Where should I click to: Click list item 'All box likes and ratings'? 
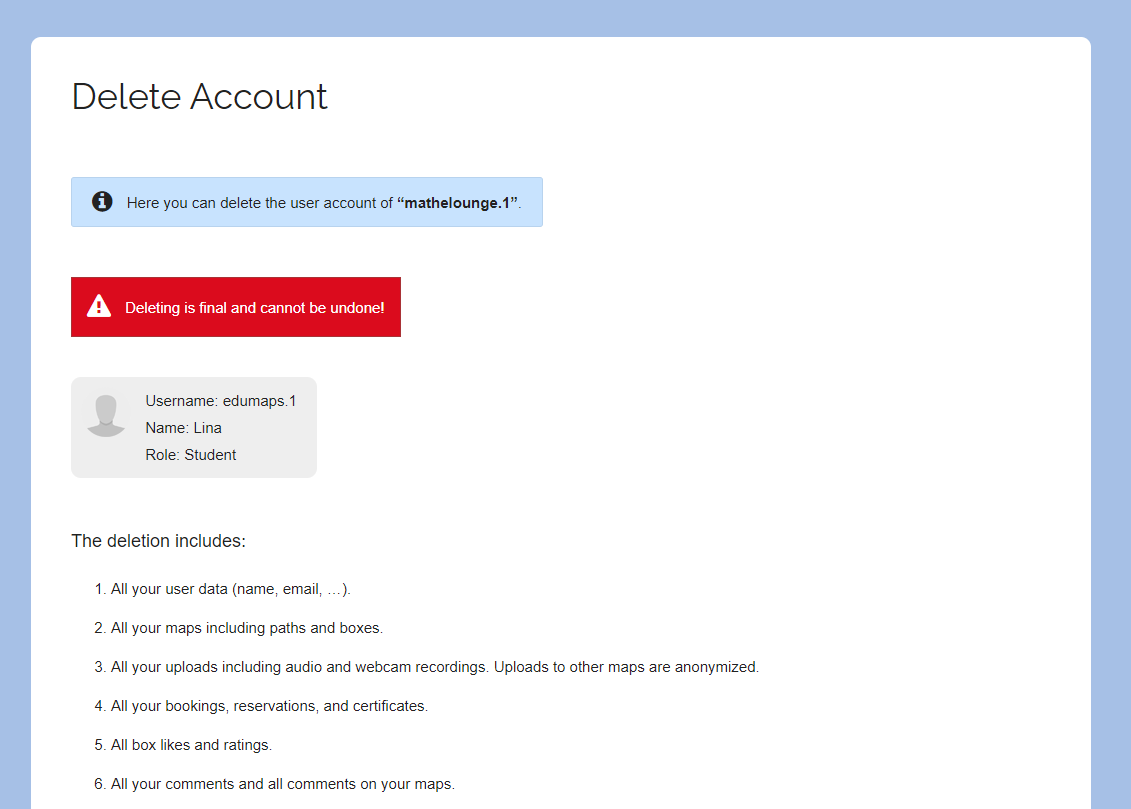191,745
